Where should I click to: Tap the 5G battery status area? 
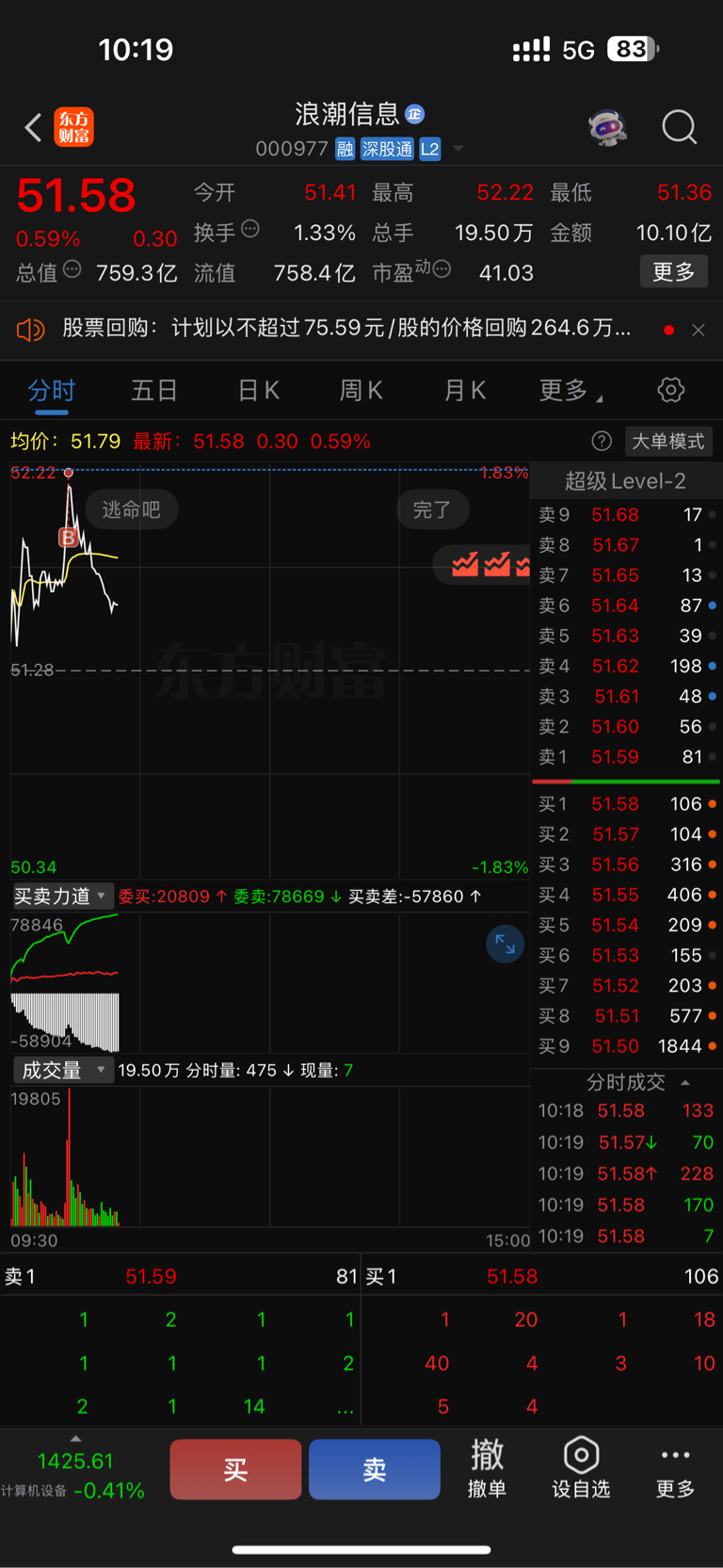[586, 49]
